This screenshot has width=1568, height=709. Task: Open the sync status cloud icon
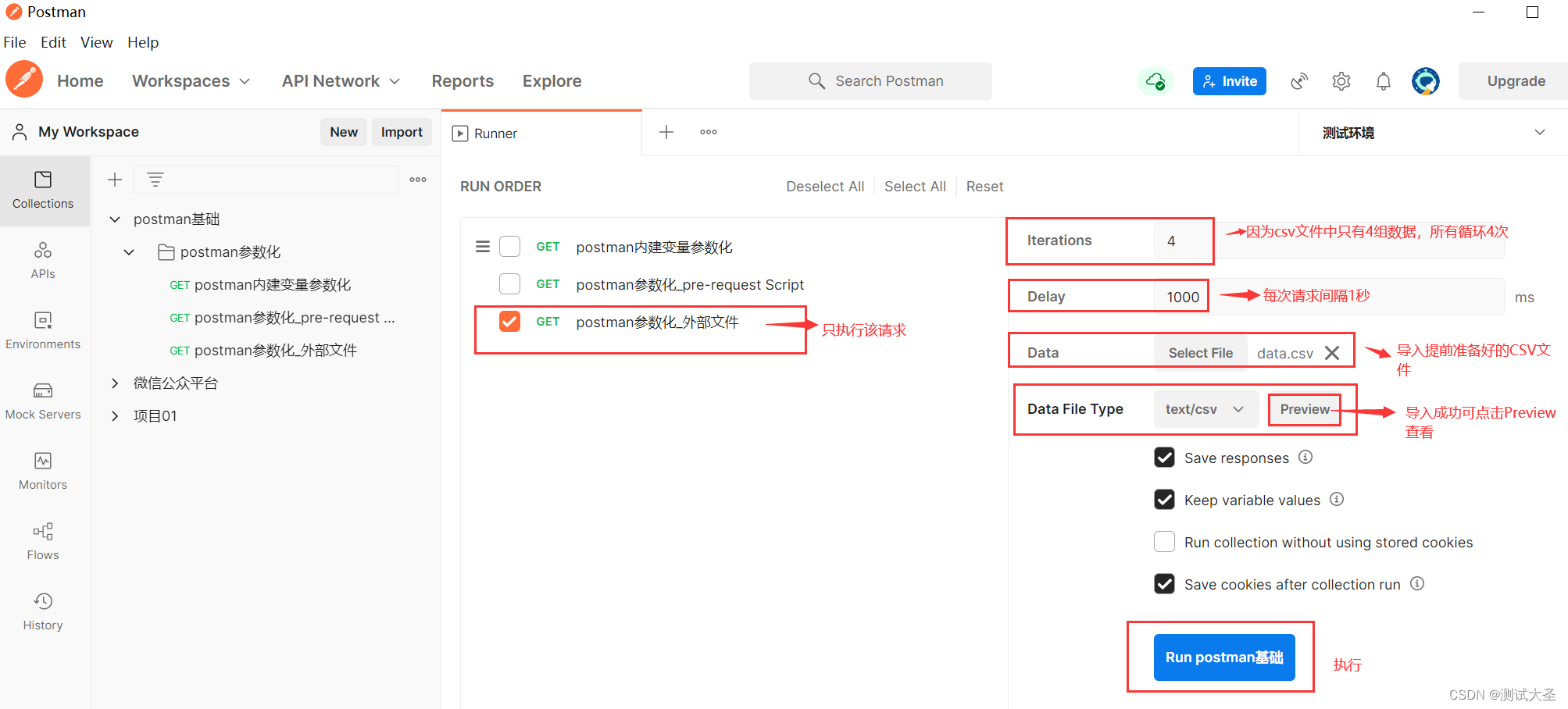(x=1155, y=81)
